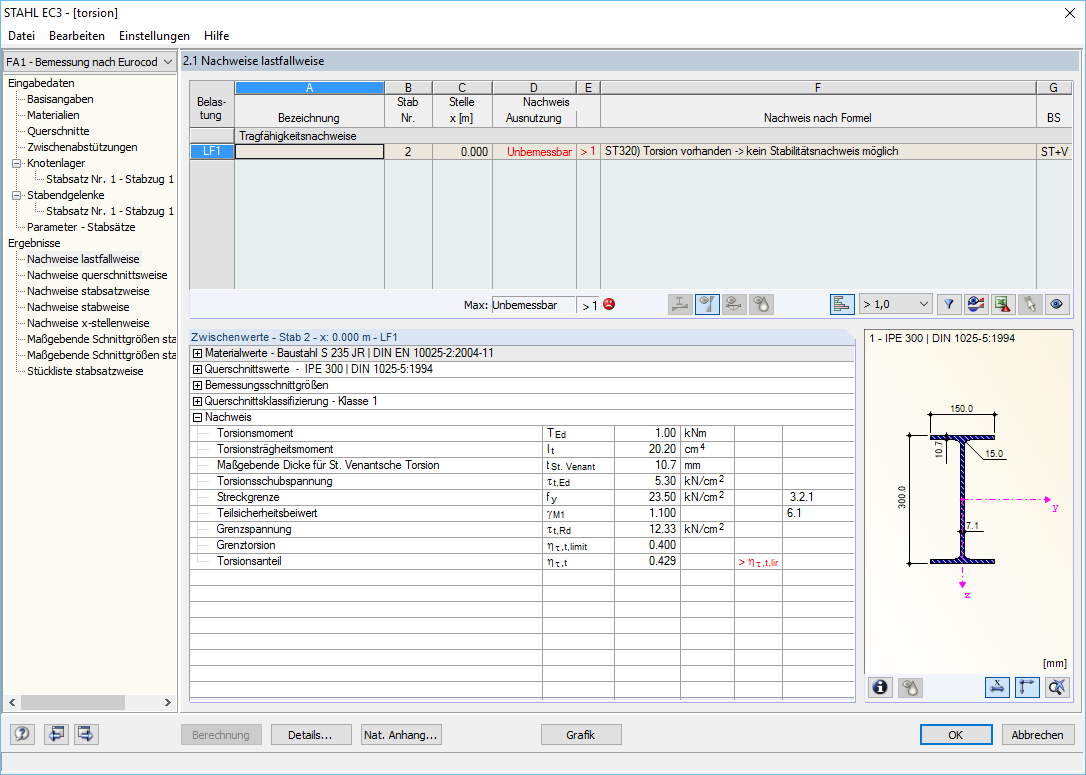The height and width of the screenshot is (775, 1086).
Task: Select Parameter - Stabsätze in the navigator
Action: pyautogui.click(x=81, y=227)
